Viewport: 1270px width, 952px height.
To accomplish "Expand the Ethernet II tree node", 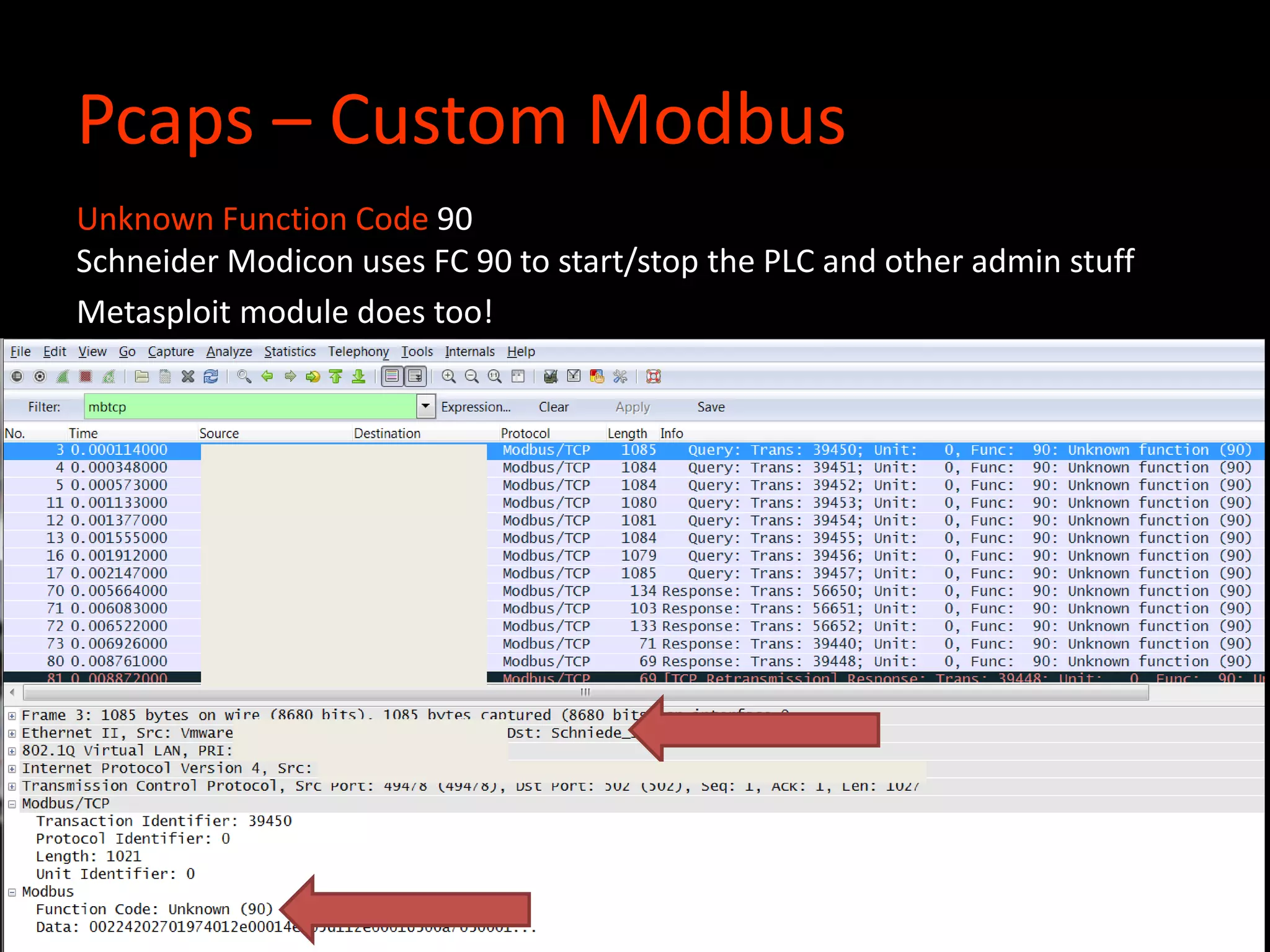I will [x=12, y=733].
